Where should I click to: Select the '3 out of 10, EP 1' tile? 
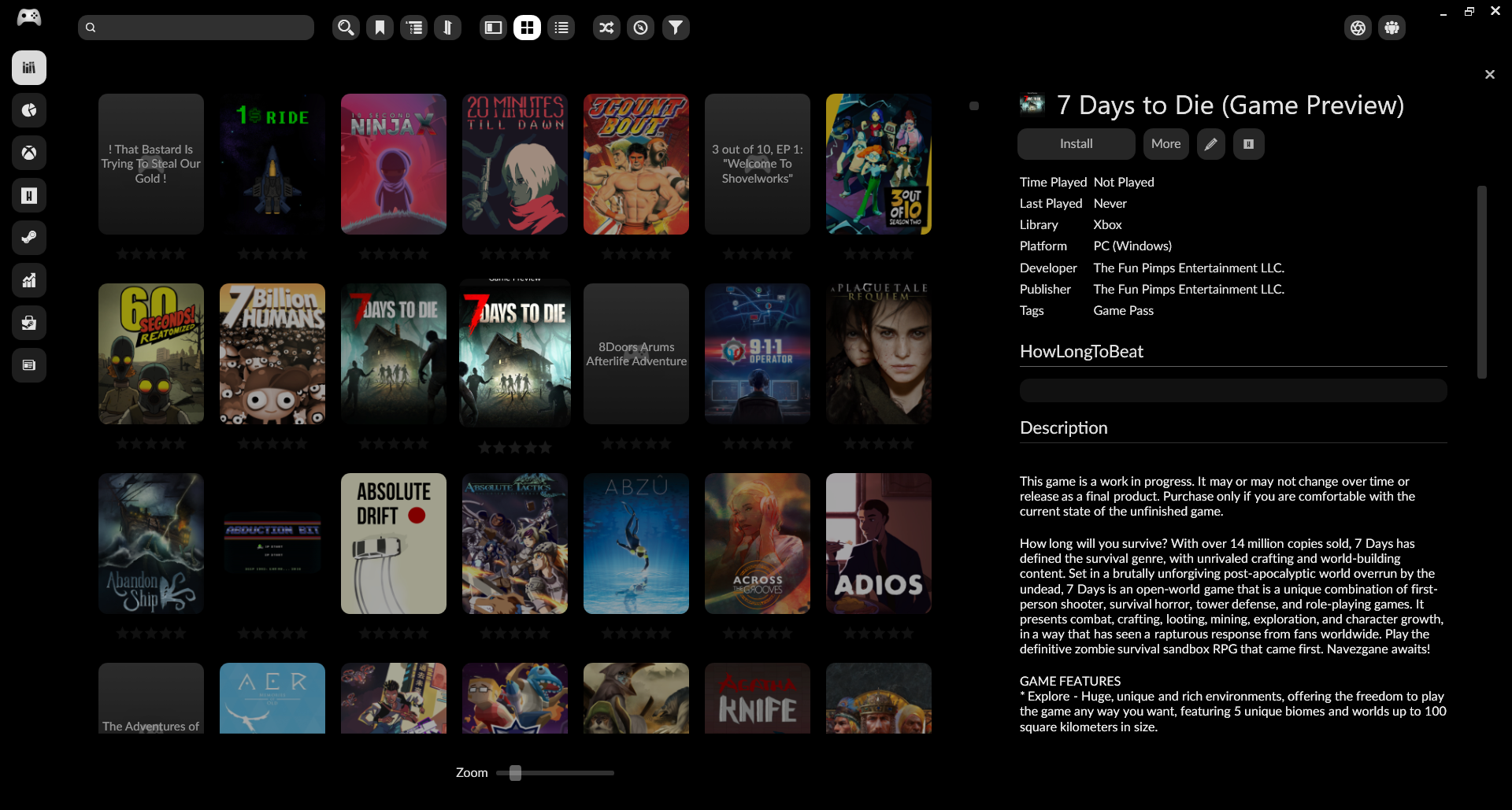(758, 165)
